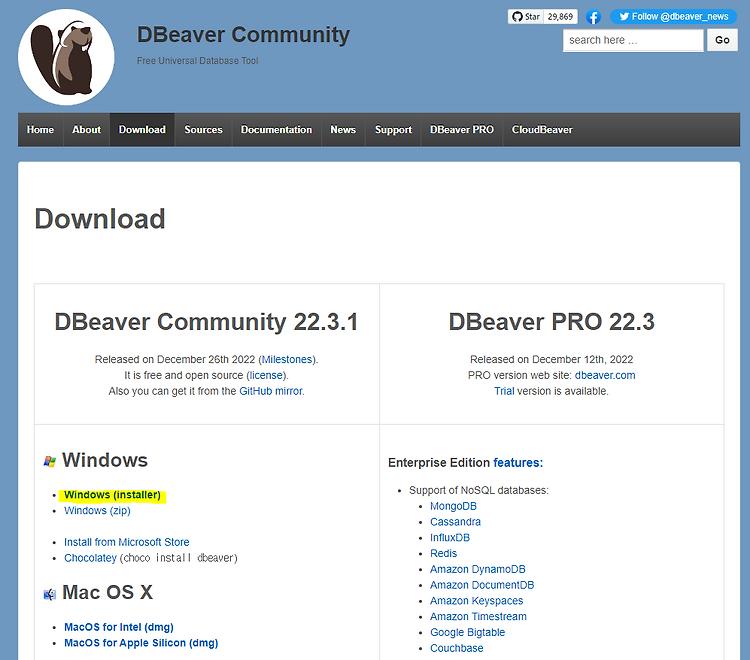
Task: Open the Chocolatey link
Action: click(90, 558)
